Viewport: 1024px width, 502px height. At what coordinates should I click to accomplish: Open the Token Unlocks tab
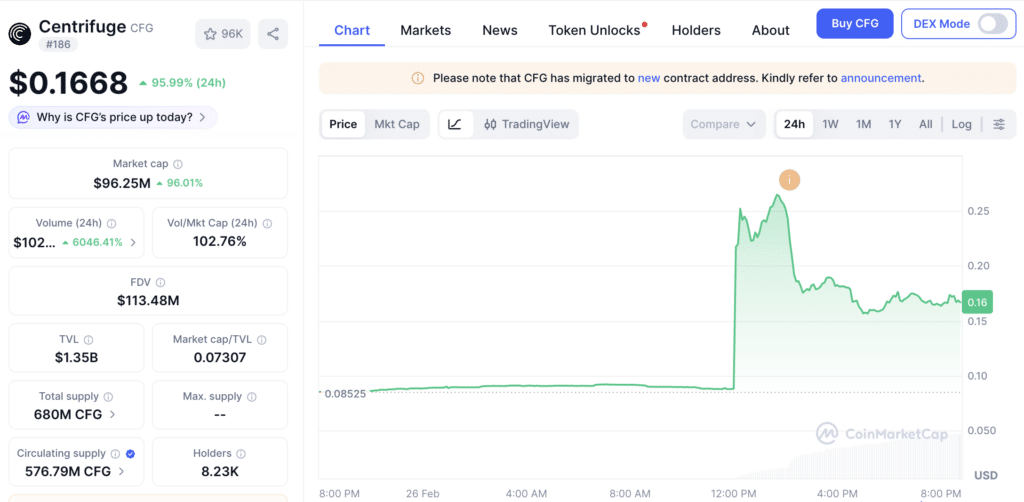click(x=594, y=30)
